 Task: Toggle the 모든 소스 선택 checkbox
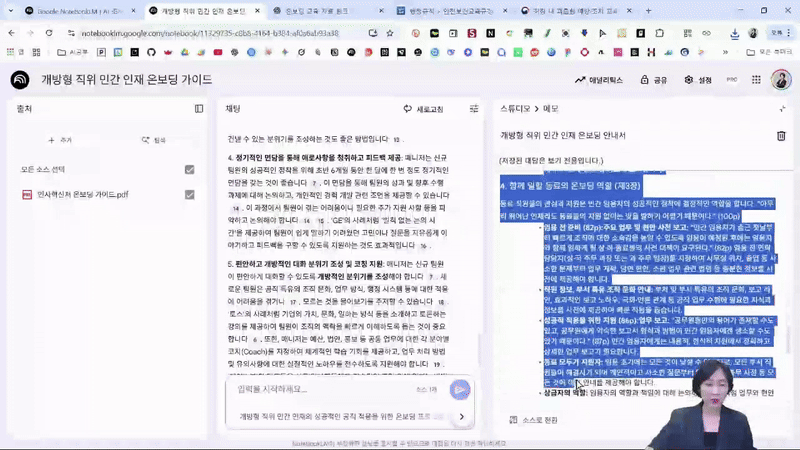tap(189, 169)
